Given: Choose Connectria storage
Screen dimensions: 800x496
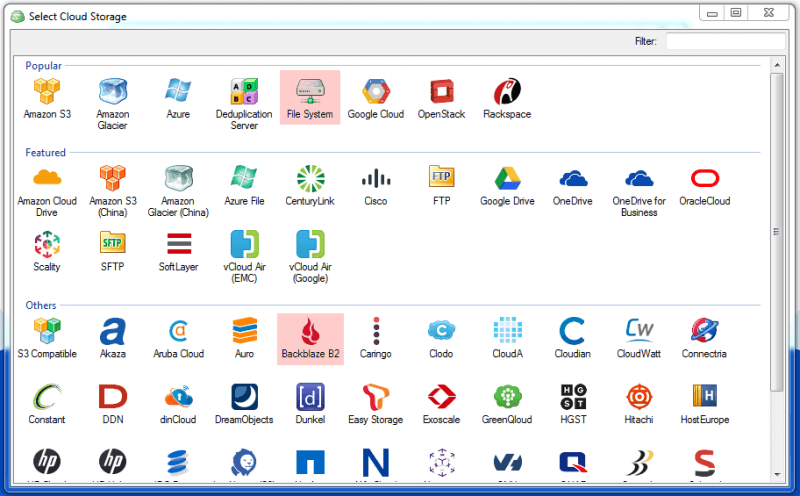Looking at the screenshot, I should [x=705, y=338].
